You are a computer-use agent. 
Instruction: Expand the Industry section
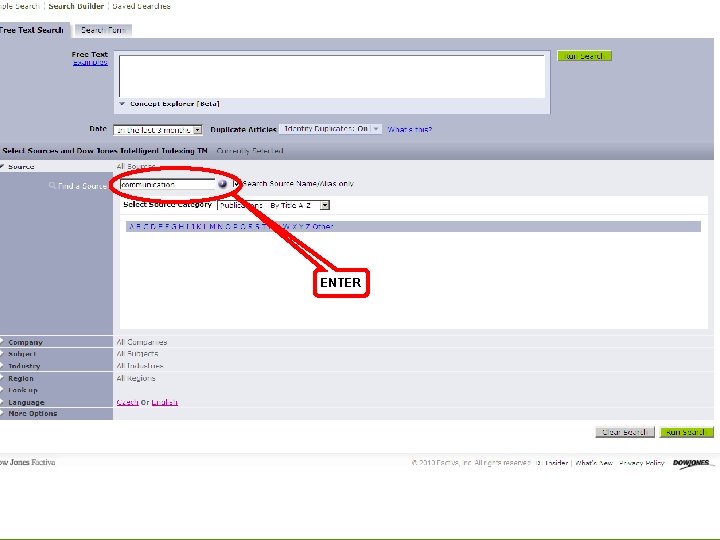[x=2, y=366]
